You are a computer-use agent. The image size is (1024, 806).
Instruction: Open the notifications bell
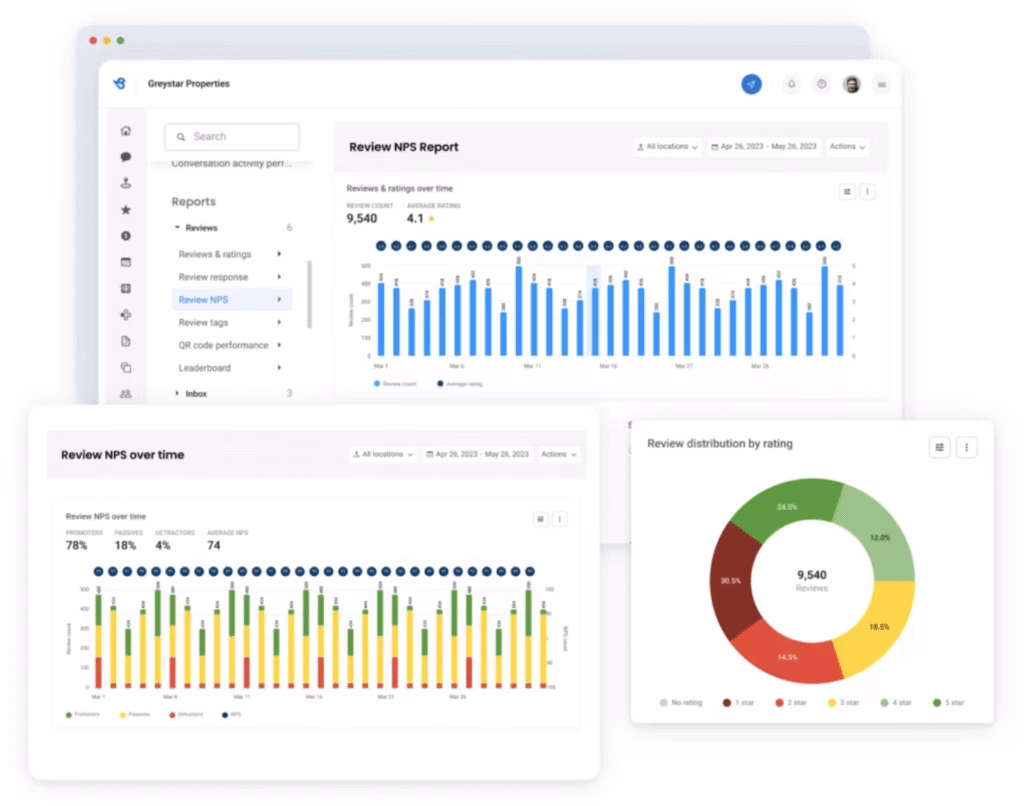791,85
